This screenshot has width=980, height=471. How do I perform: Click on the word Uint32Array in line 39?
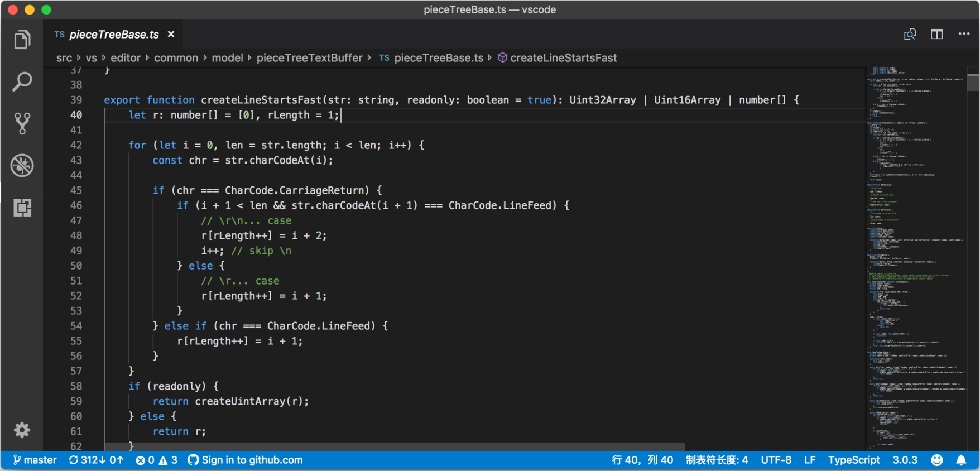pyautogui.click(x=602, y=100)
